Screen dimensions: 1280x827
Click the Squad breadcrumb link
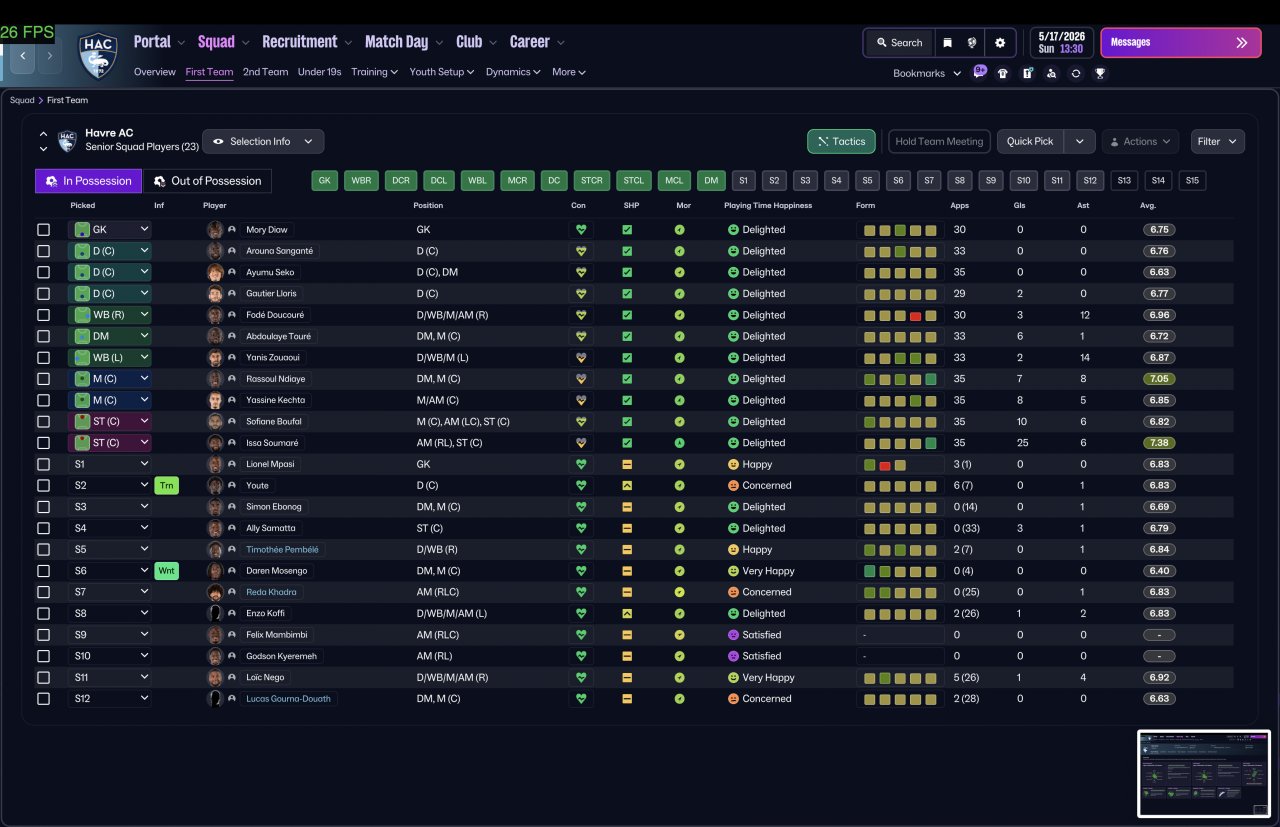coord(22,100)
